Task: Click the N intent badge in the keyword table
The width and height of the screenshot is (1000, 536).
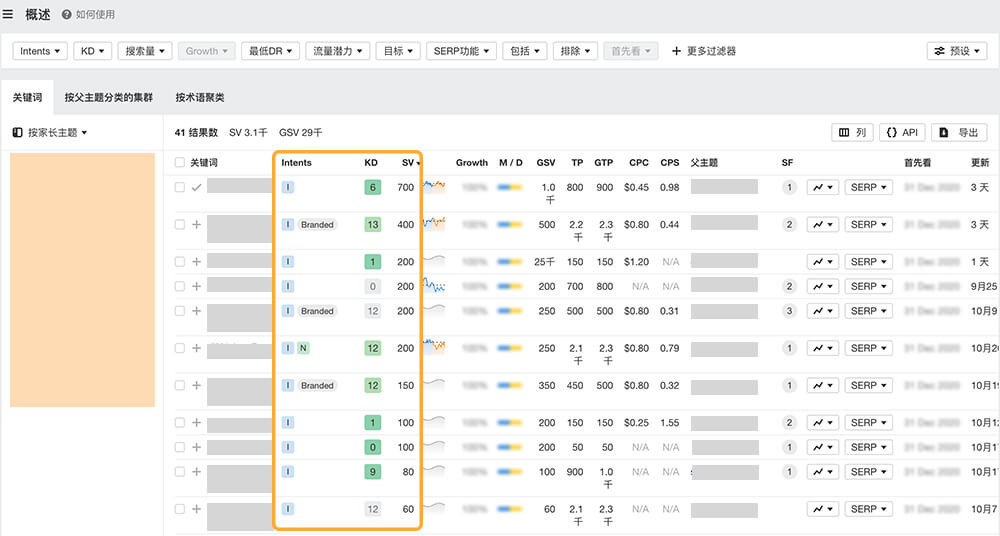Action: [303, 348]
